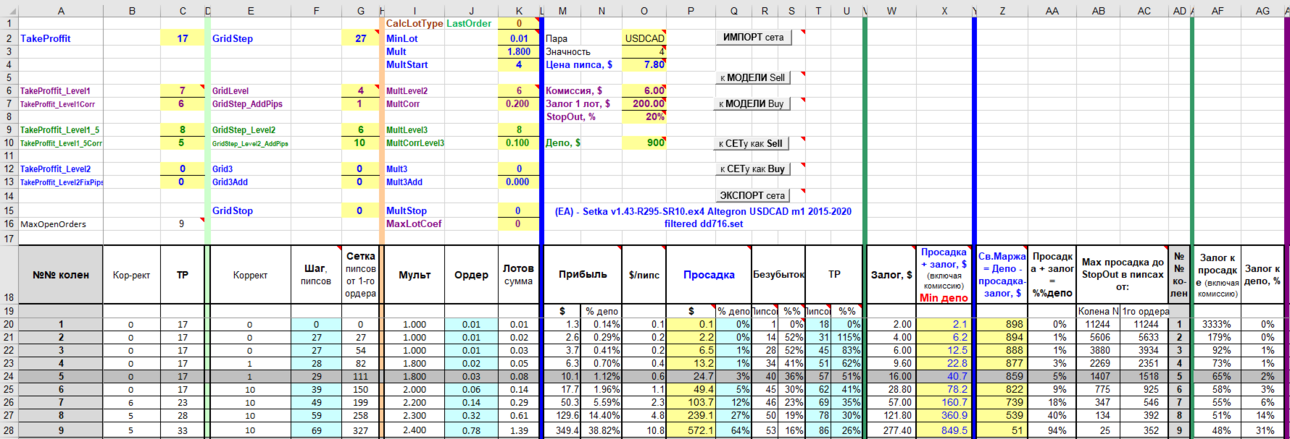
Task: Select the LastOrder text cell
Action: (x=470, y=23)
